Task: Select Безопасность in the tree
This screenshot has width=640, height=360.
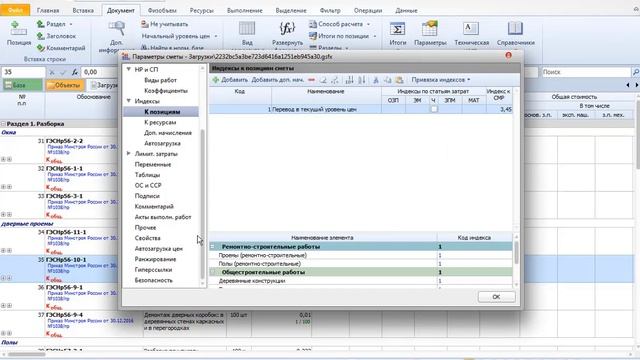Action: click(x=153, y=280)
